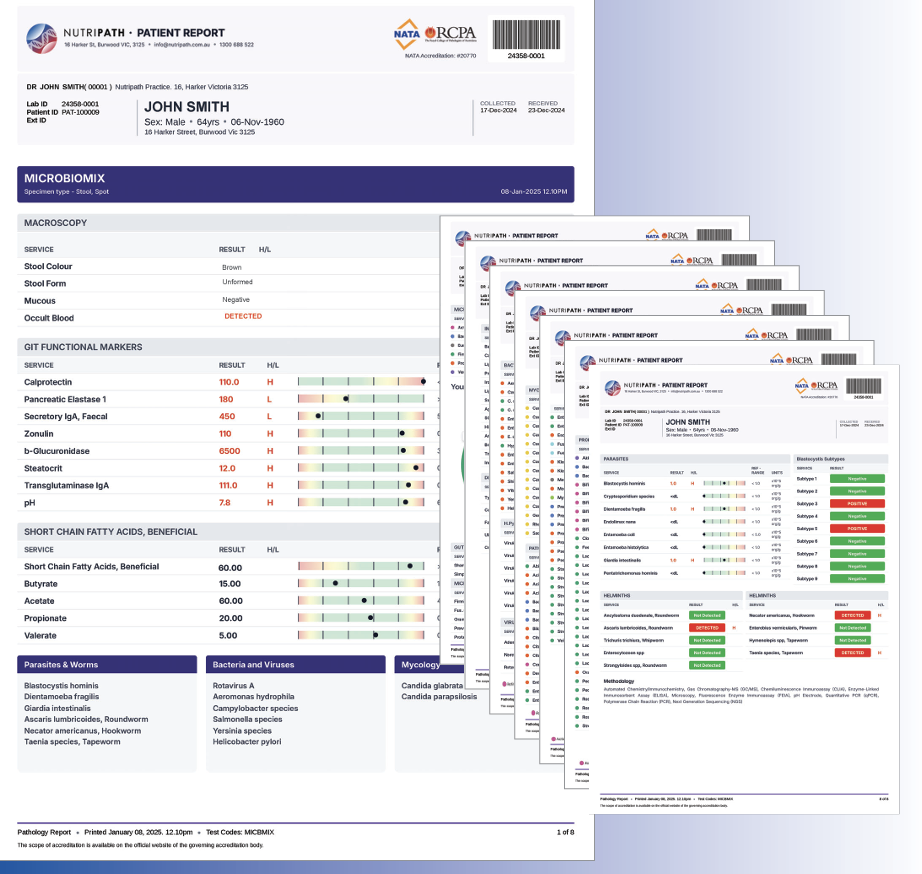Click the Valerate range bar
Viewport: 922px width, 874px height.
[361, 635]
